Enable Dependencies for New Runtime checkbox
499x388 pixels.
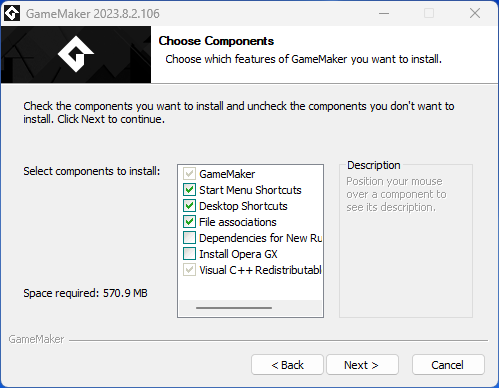(x=189, y=238)
